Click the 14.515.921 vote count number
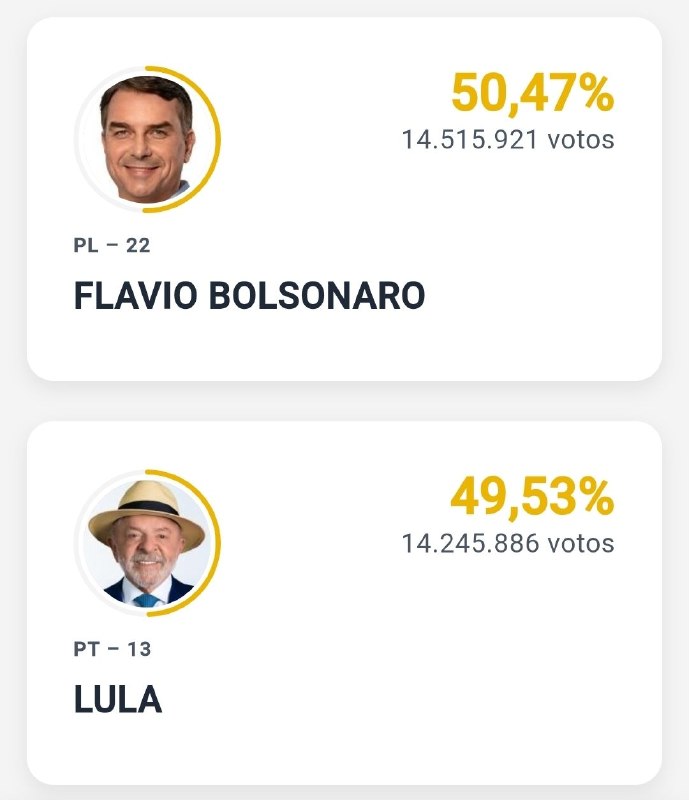This screenshot has width=689, height=800. (470, 140)
